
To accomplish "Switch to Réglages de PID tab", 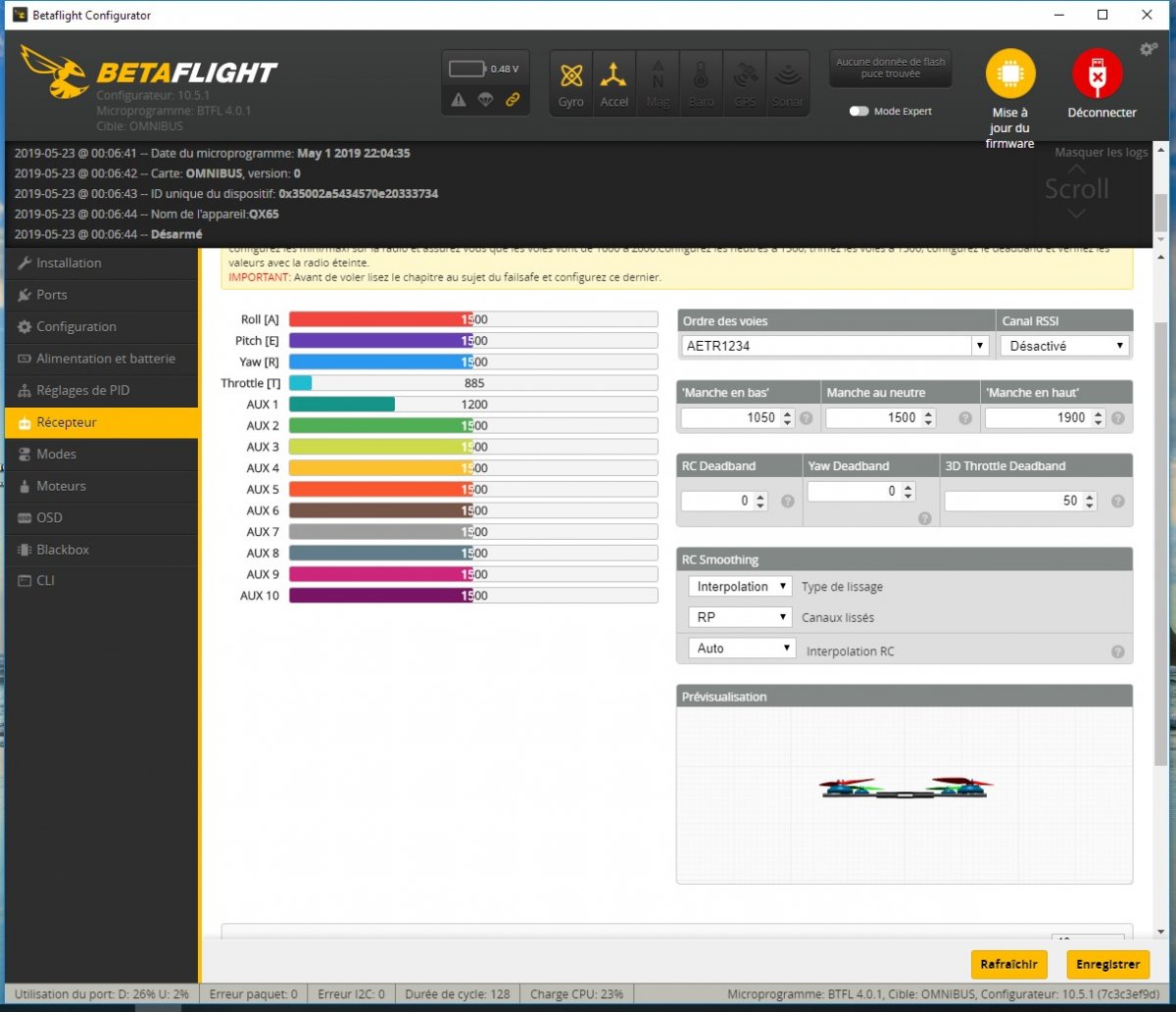I will tap(82, 391).
